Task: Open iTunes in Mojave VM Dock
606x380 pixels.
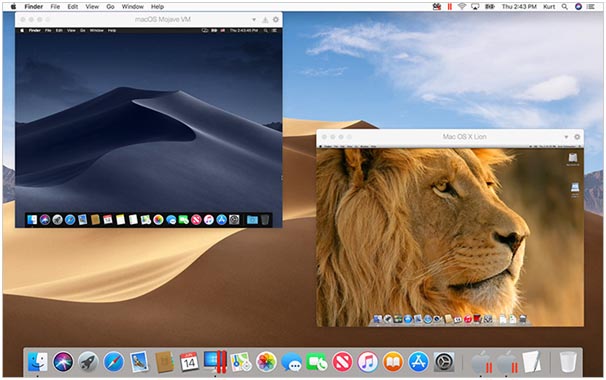Action: tap(209, 220)
